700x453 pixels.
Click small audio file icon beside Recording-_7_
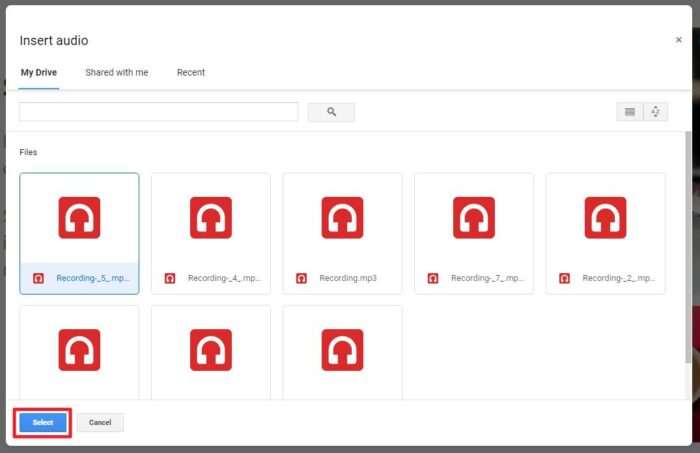pyautogui.click(x=433, y=278)
